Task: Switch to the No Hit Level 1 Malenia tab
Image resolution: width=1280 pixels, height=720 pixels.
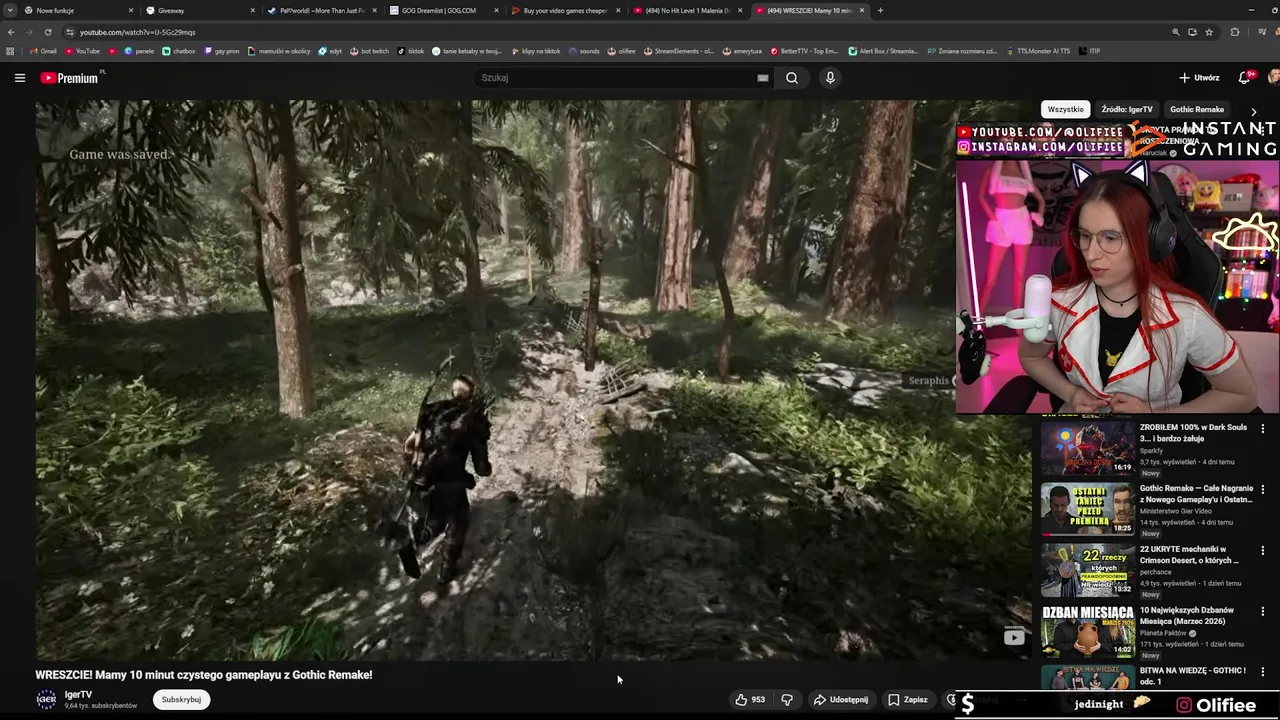Action: pos(687,10)
